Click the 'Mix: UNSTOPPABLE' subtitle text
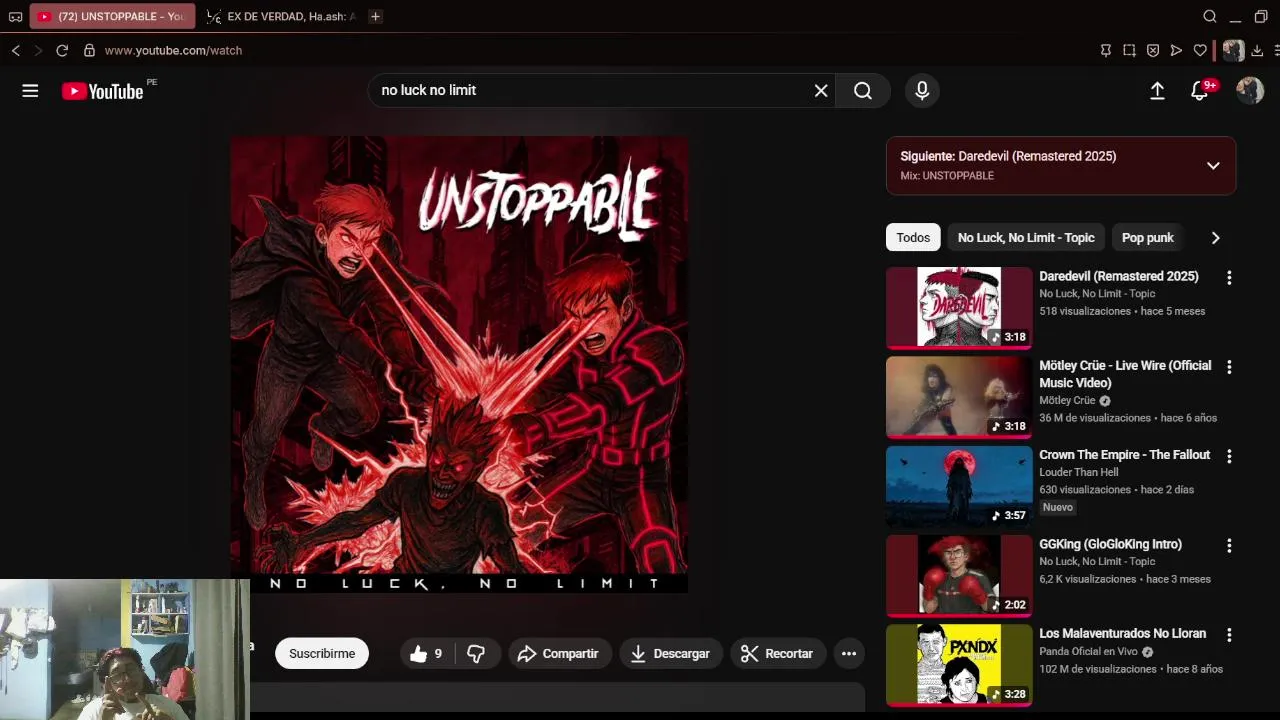Viewport: 1280px width, 720px height. pos(947,176)
